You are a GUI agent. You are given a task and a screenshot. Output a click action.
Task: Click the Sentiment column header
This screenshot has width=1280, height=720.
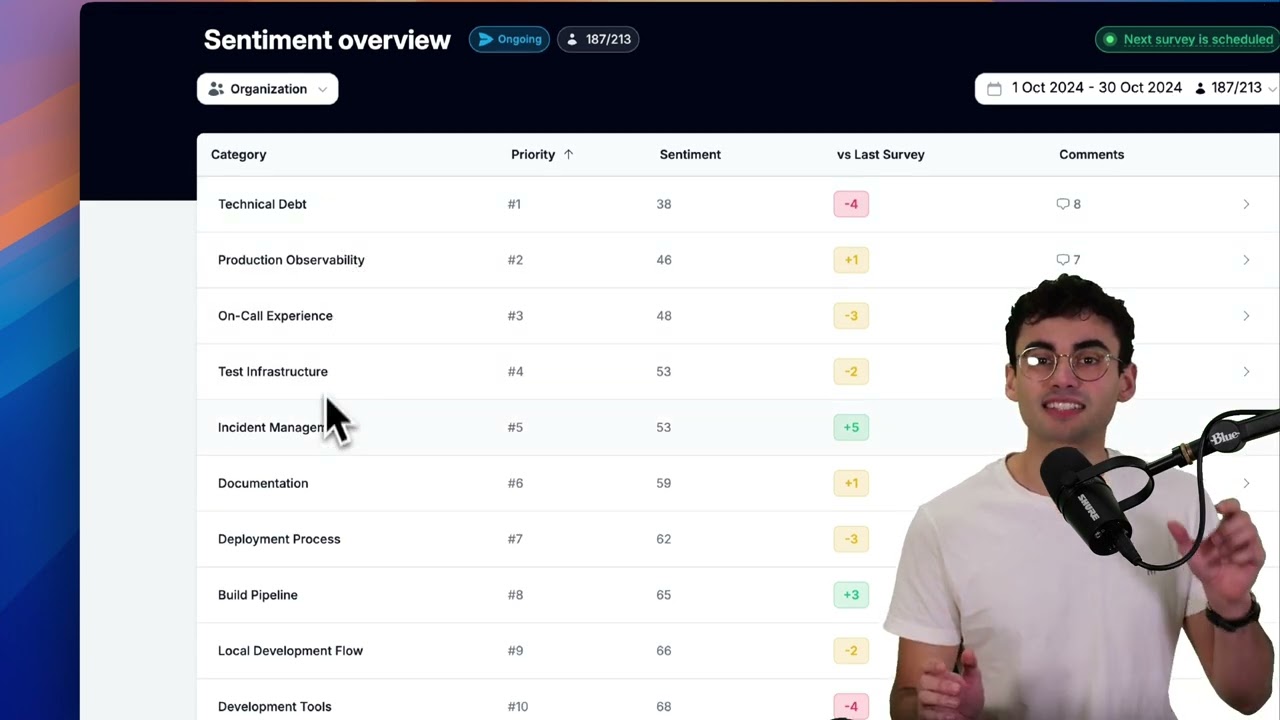pos(690,155)
